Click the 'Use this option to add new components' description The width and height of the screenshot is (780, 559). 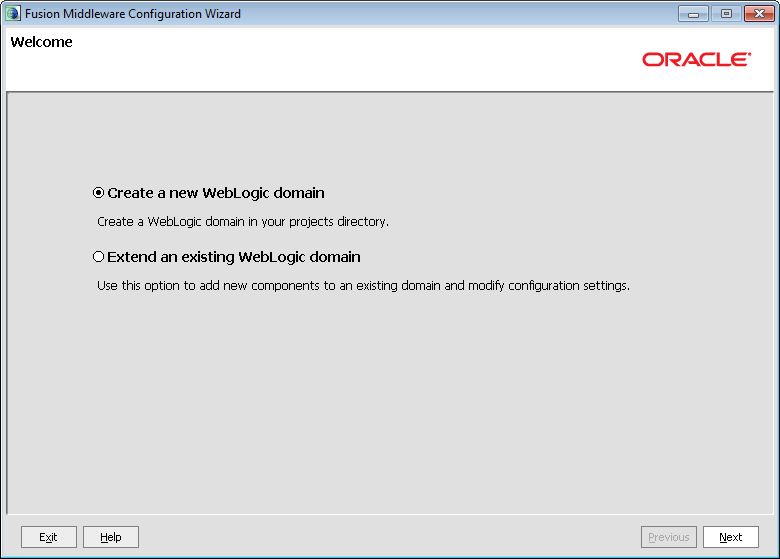click(363, 286)
